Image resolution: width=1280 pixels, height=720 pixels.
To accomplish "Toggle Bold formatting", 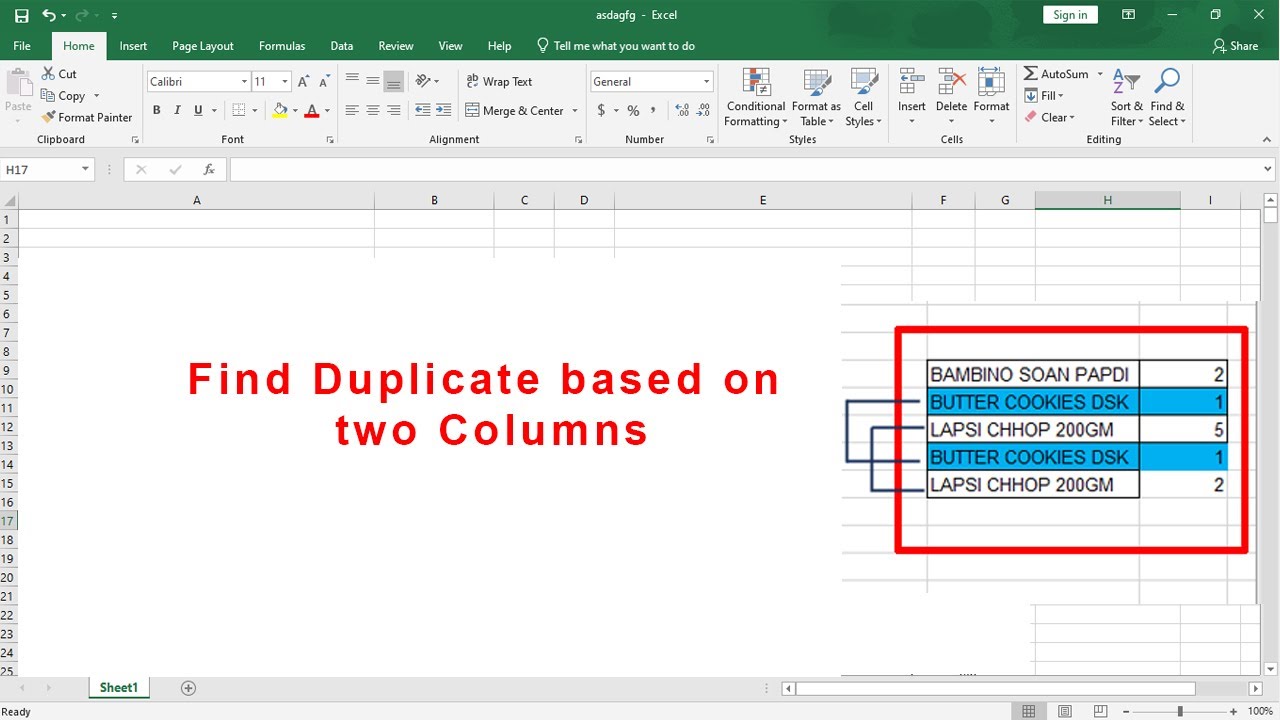I will pos(157,111).
